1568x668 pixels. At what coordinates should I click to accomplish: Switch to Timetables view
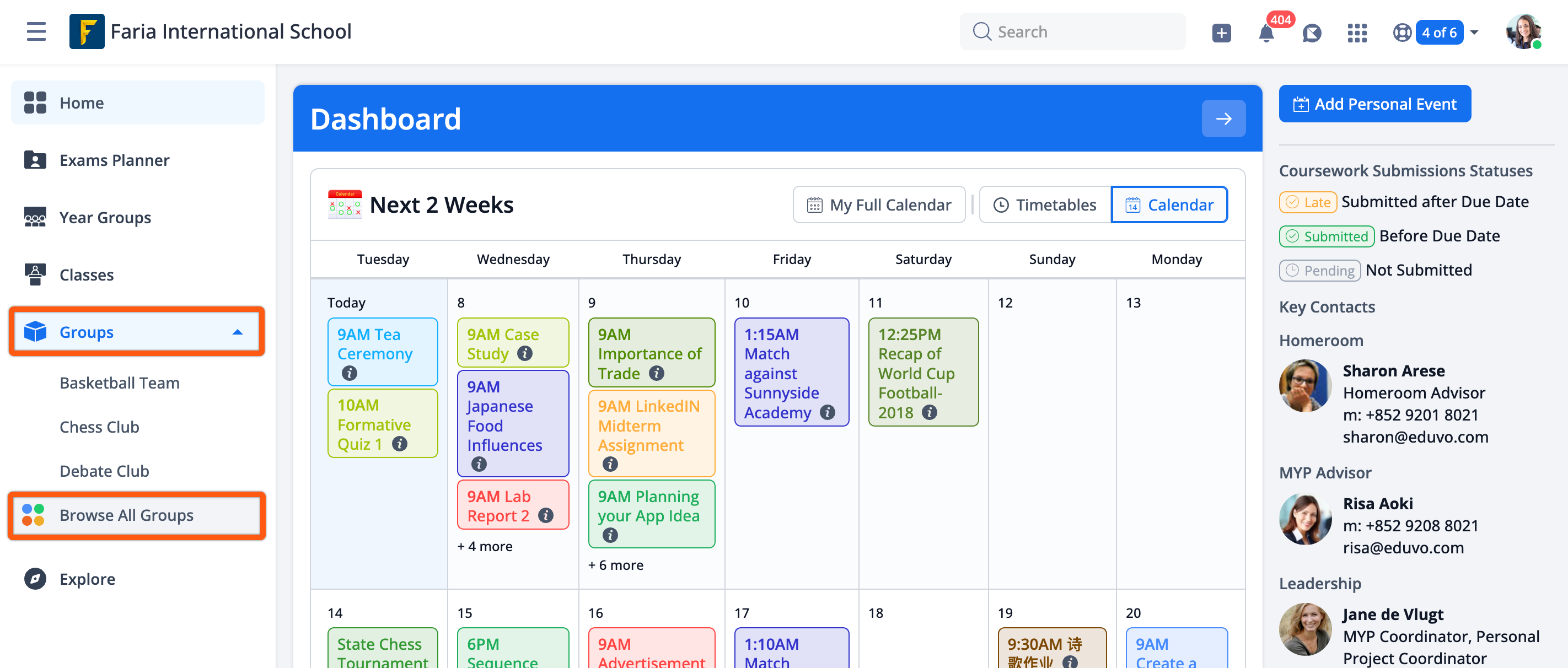click(1045, 205)
